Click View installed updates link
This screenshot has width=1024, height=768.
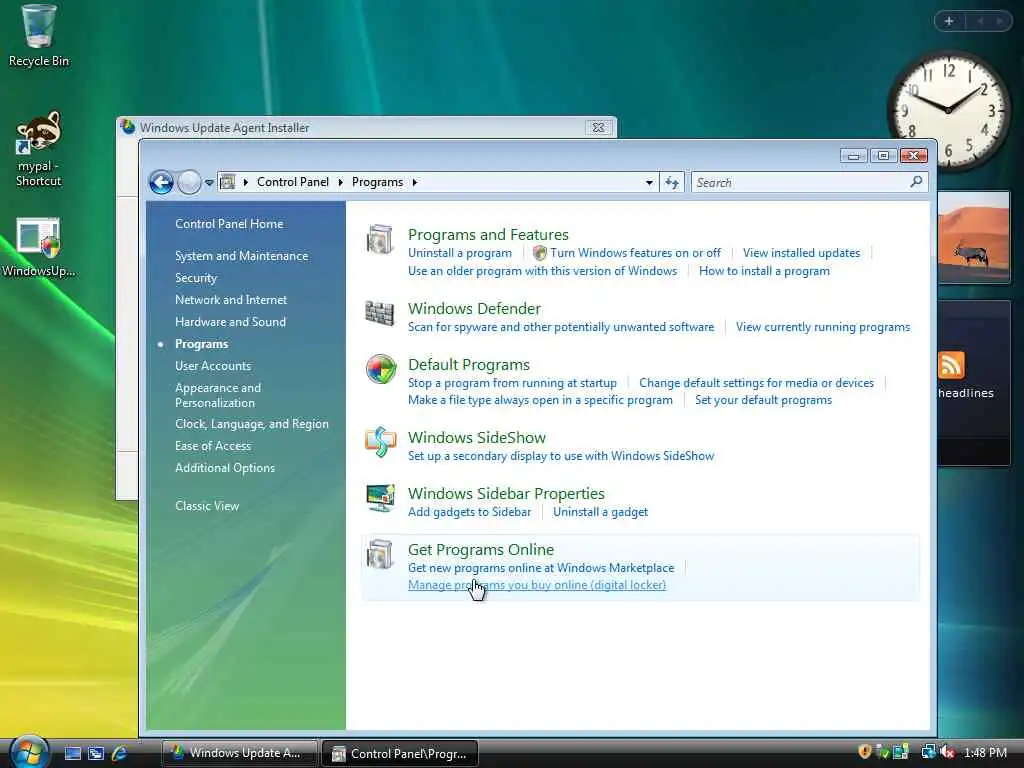(x=801, y=253)
